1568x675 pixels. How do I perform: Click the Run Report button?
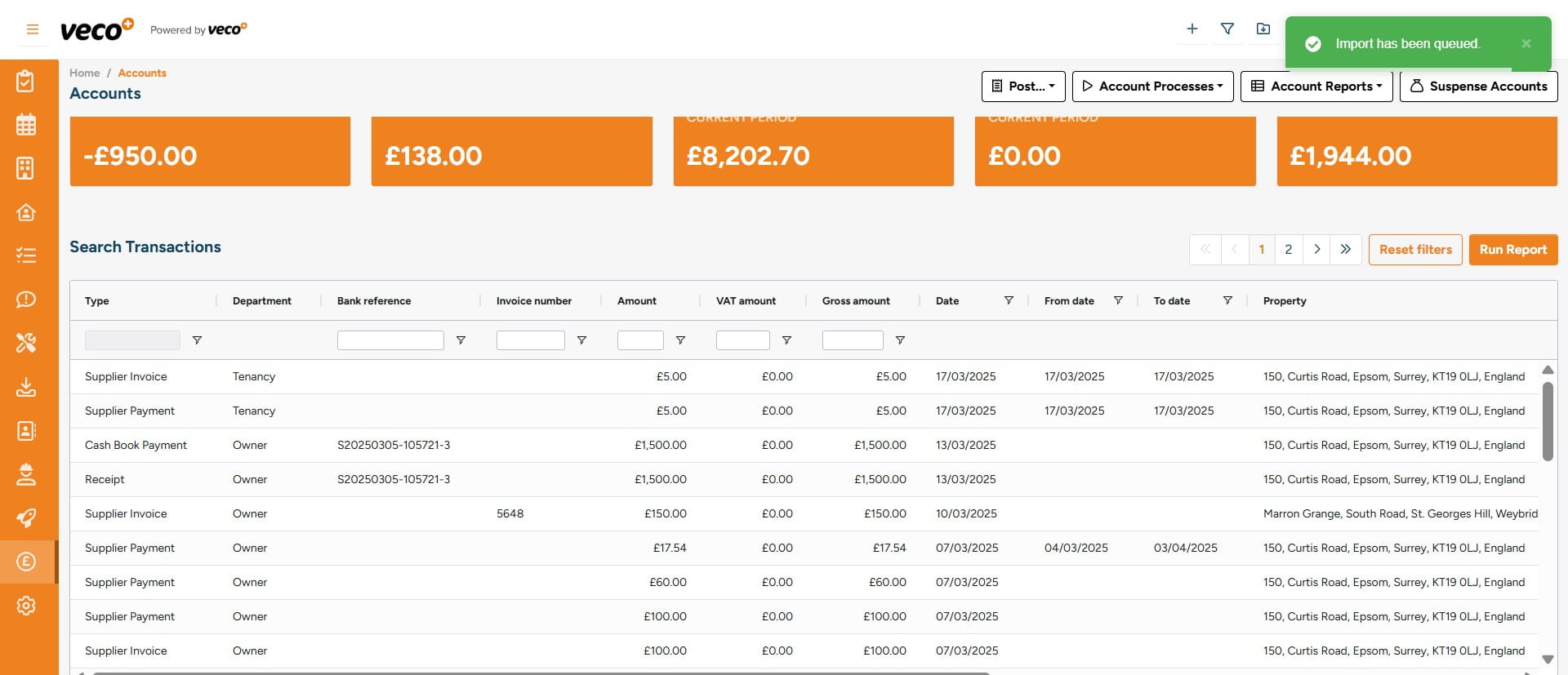1512,250
